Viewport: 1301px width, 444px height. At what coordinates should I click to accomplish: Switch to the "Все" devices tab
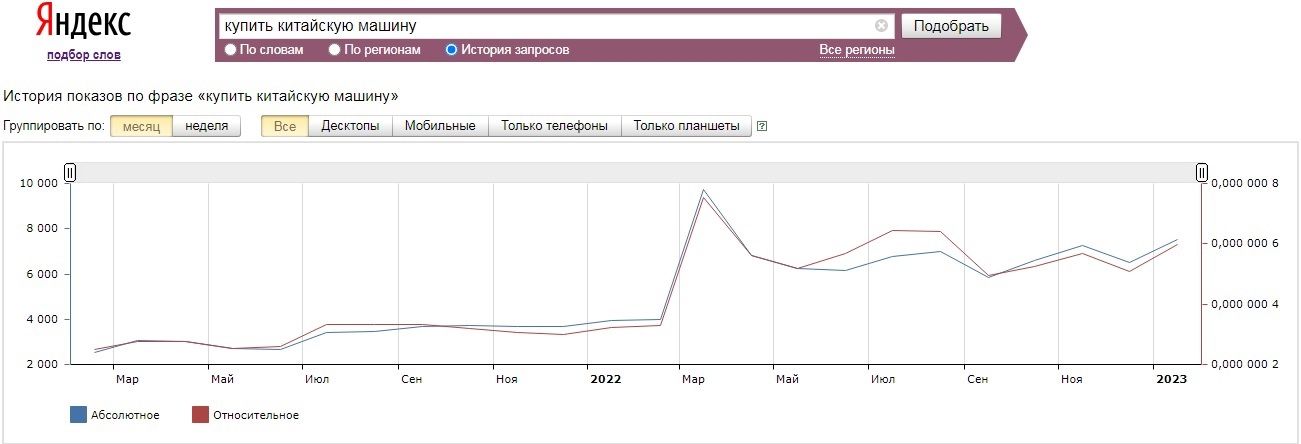(x=285, y=126)
